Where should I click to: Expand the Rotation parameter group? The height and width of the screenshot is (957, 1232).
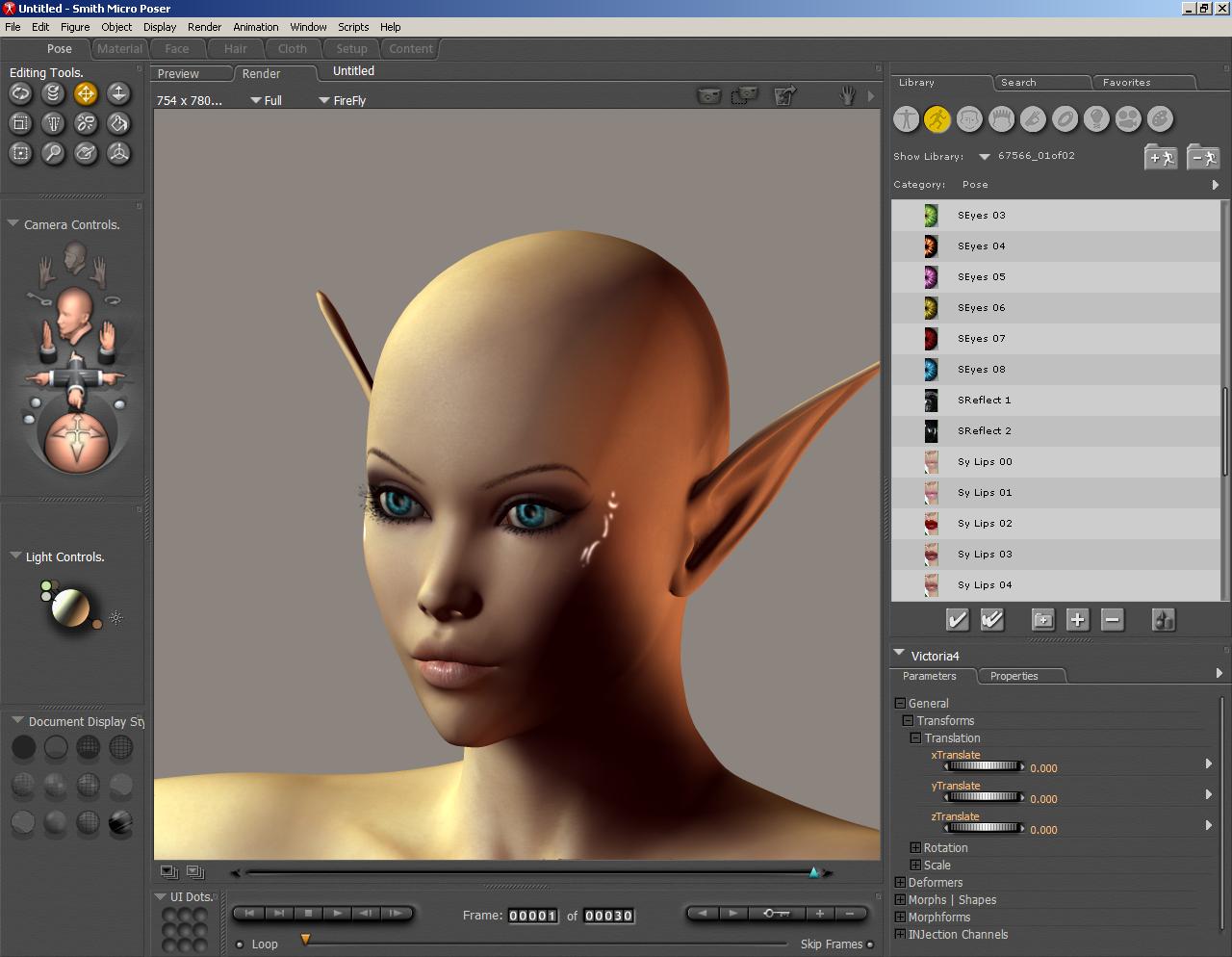coord(915,848)
